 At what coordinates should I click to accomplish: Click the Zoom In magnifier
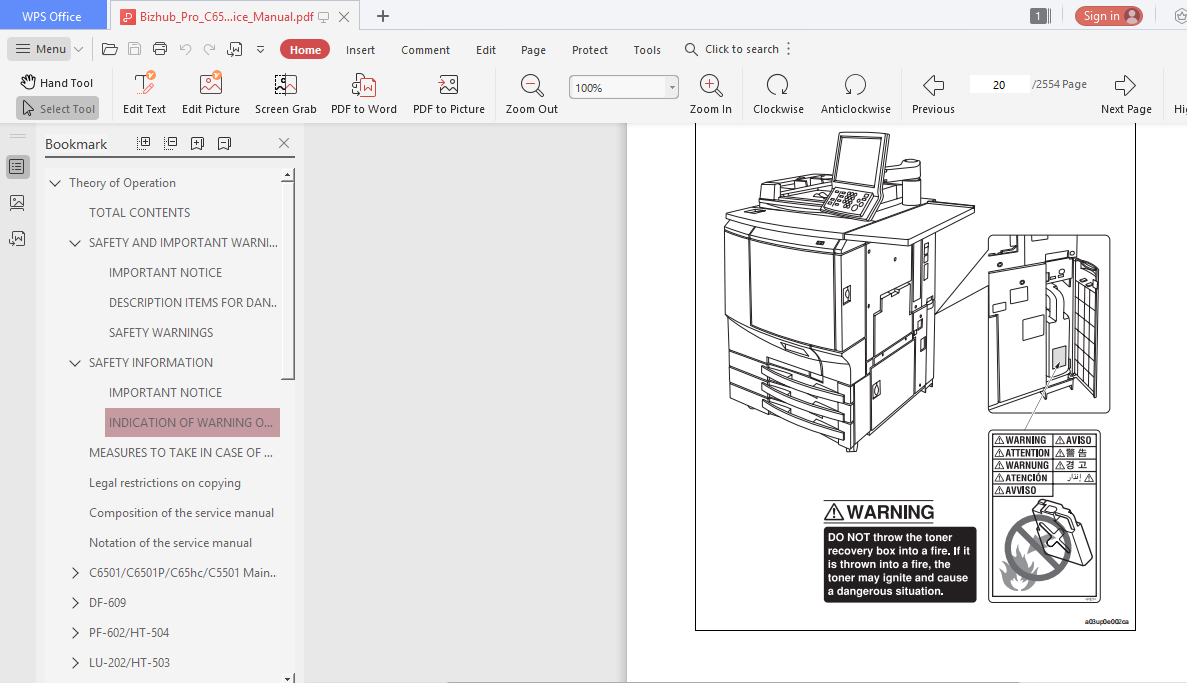click(x=710, y=92)
